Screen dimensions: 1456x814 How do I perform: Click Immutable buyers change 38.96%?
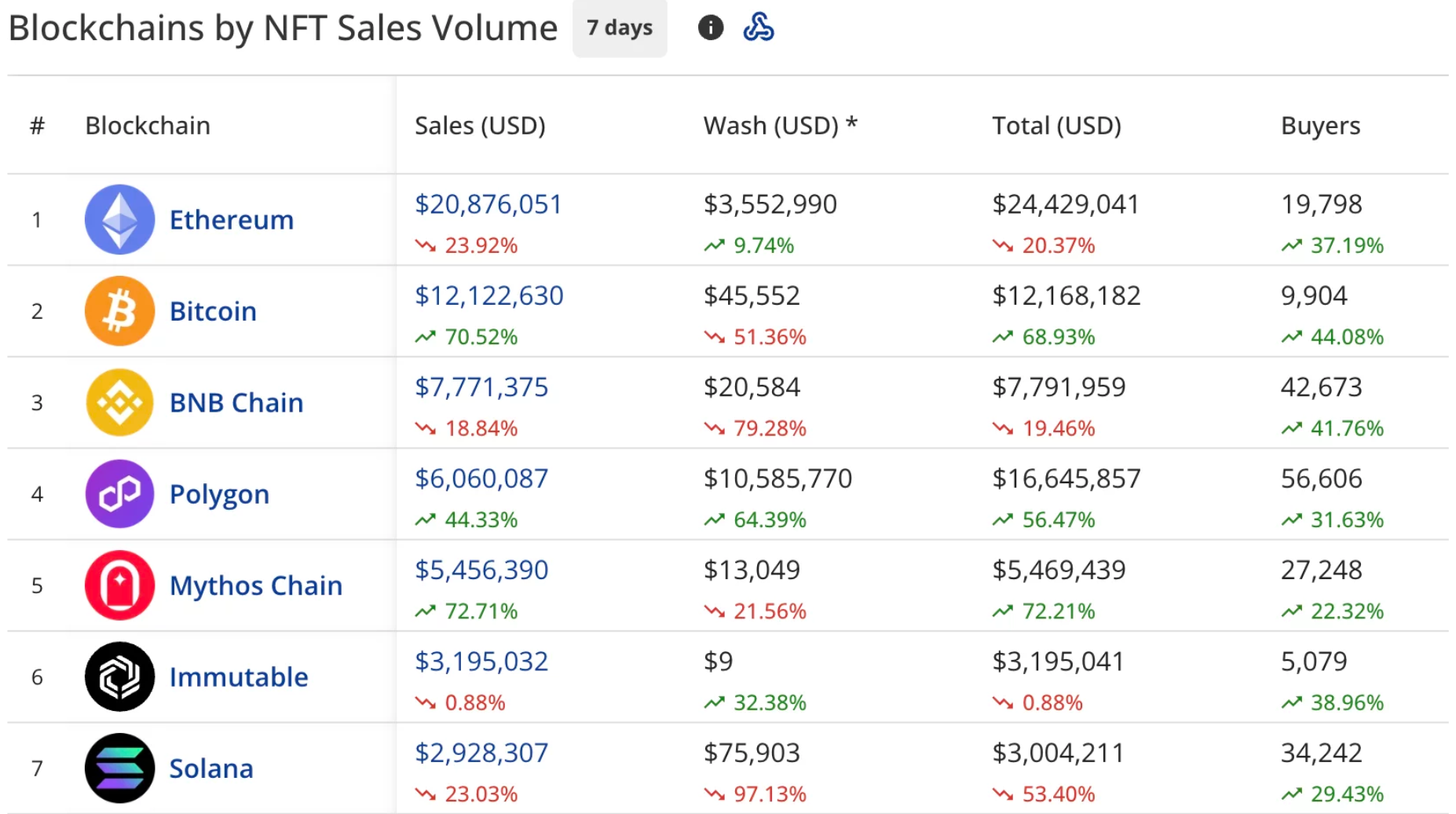point(1333,702)
